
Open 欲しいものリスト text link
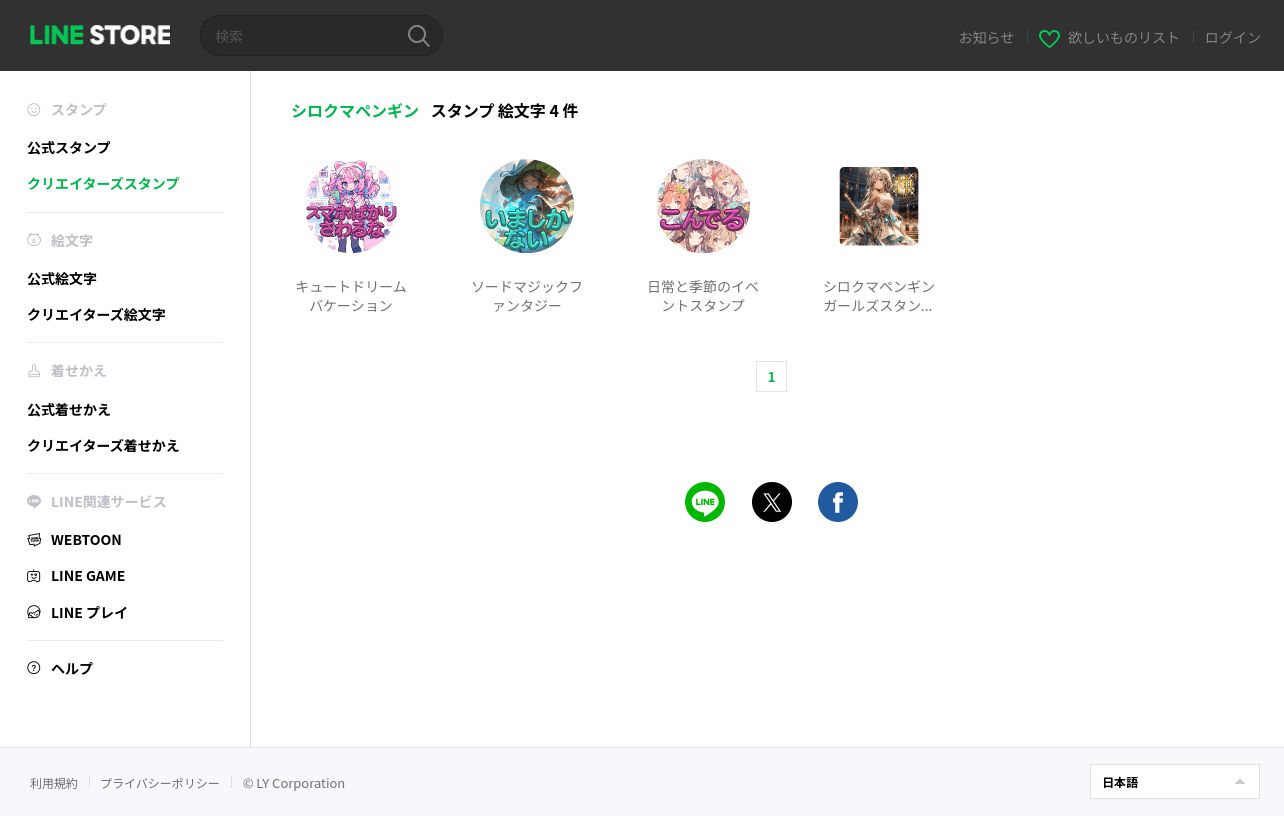coord(1124,37)
